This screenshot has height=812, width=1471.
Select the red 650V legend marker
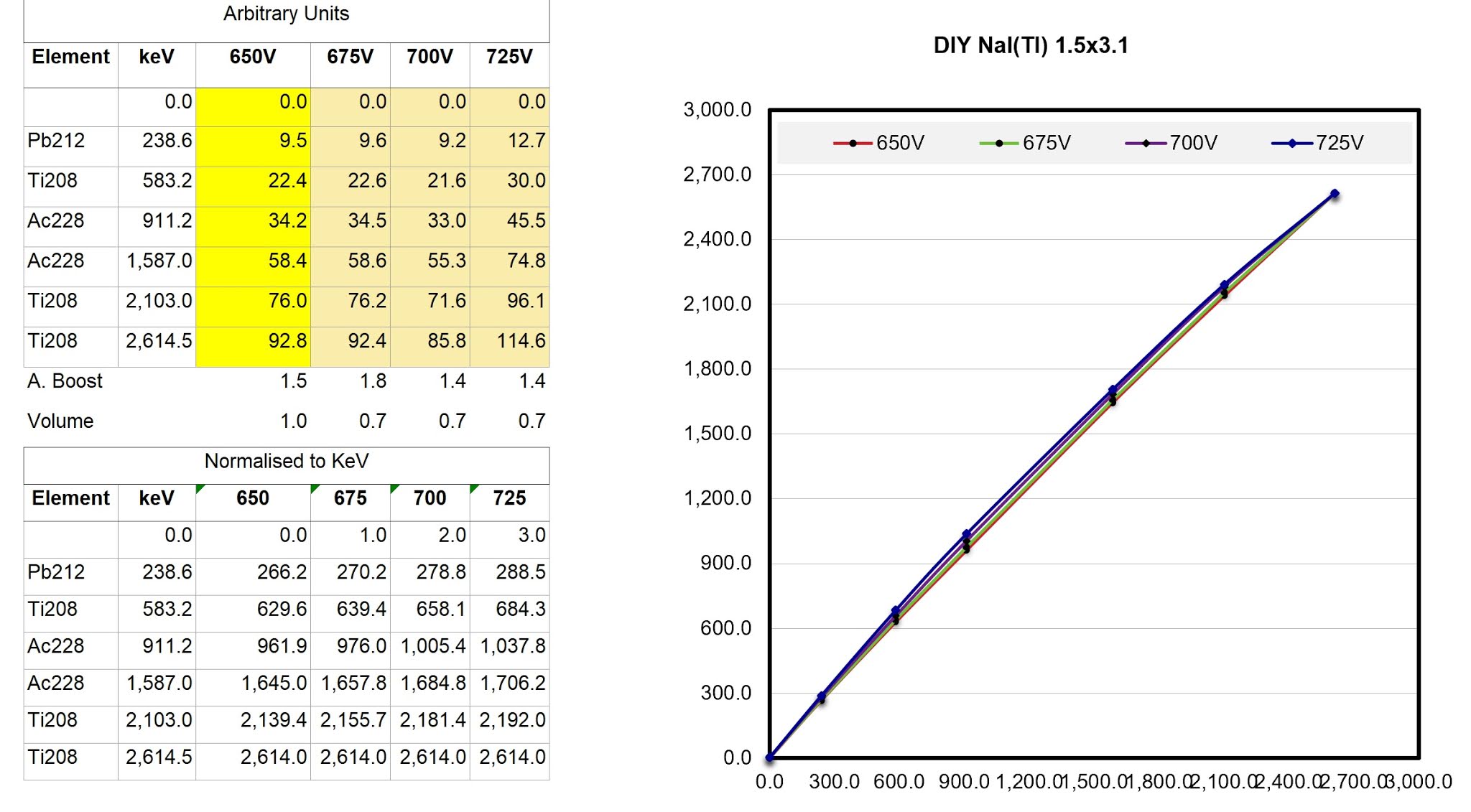[x=853, y=142]
